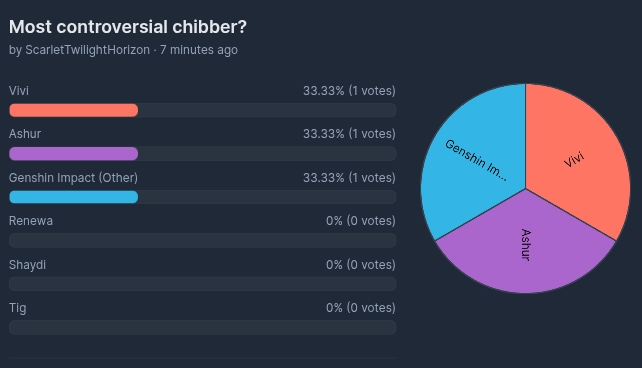
Task: Click the empty Tig vote bar
Action: pyautogui.click(x=203, y=327)
